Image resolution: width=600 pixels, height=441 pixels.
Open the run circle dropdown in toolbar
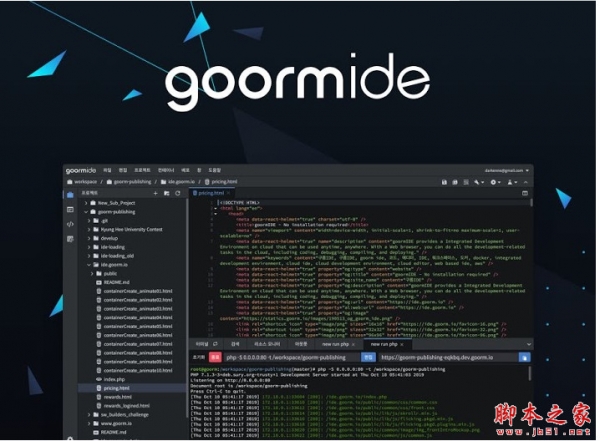point(496,182)
